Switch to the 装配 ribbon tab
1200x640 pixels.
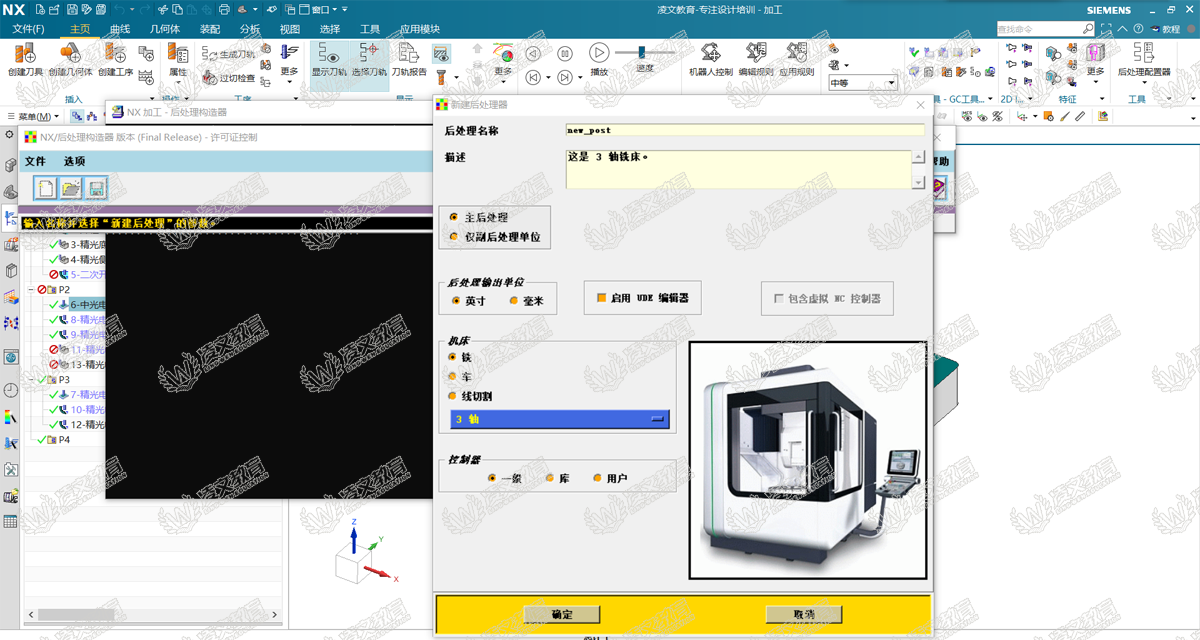point(210,29)
